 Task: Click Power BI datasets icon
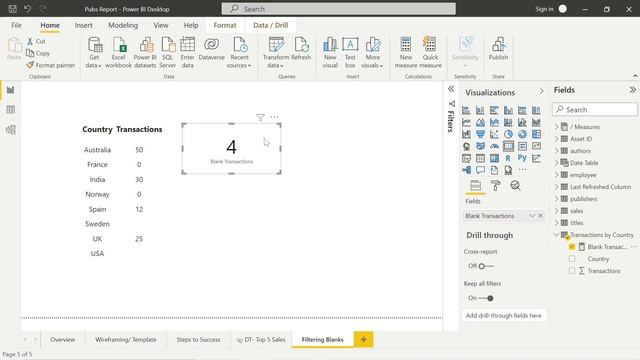click(146, 45)
